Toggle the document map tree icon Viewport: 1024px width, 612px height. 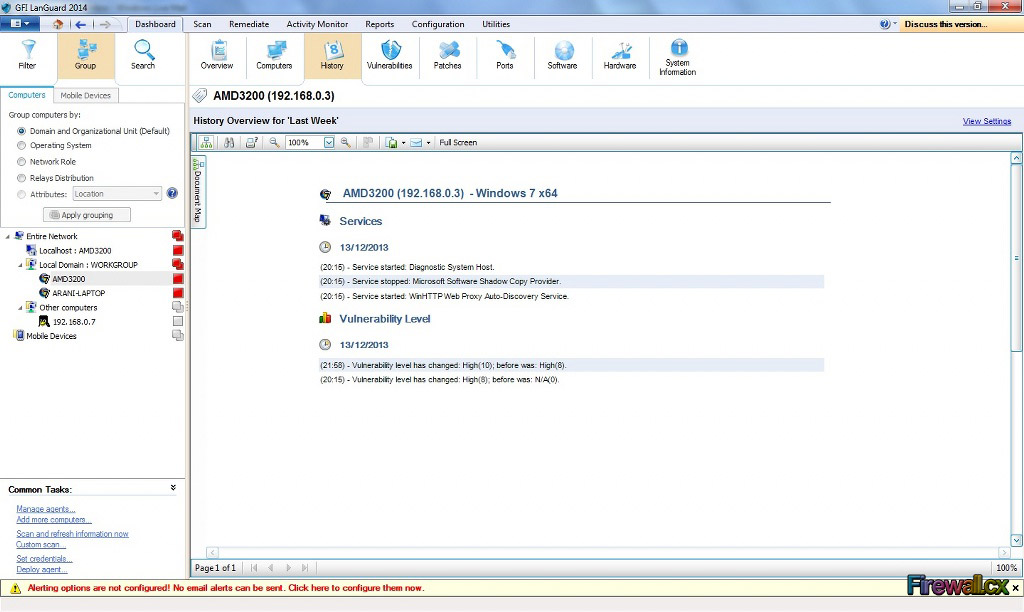coord(206,142)
